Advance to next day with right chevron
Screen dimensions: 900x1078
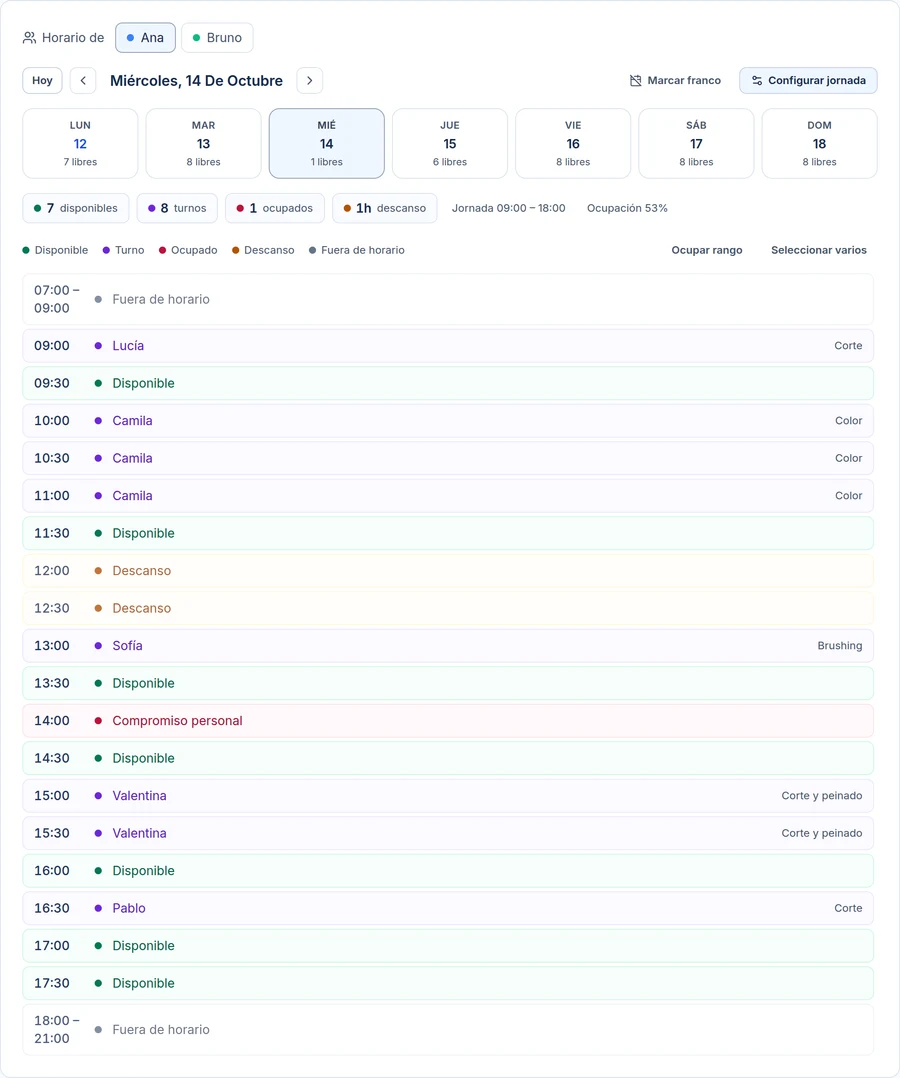click(309, 80)
